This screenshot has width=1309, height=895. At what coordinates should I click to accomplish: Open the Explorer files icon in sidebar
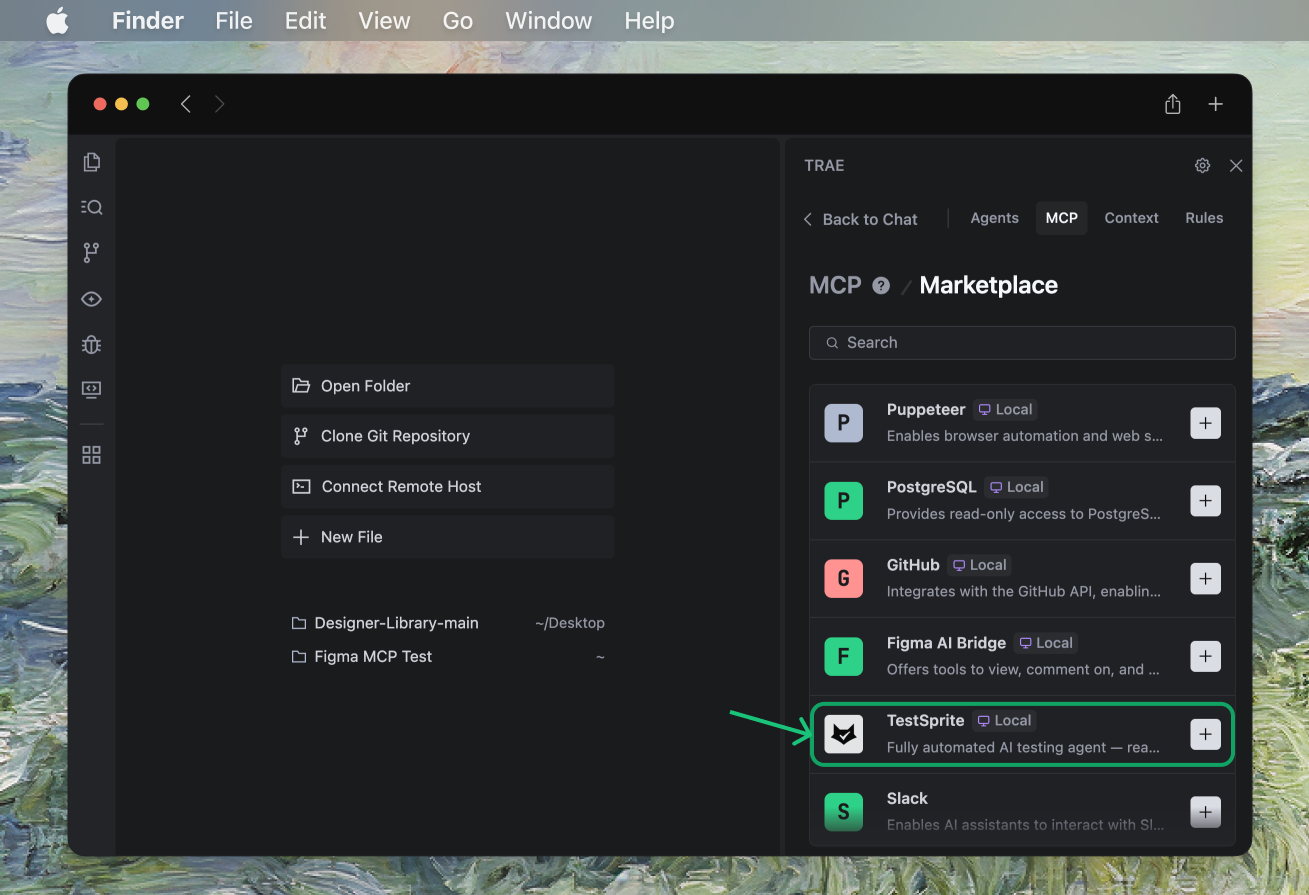pos(92,162)
